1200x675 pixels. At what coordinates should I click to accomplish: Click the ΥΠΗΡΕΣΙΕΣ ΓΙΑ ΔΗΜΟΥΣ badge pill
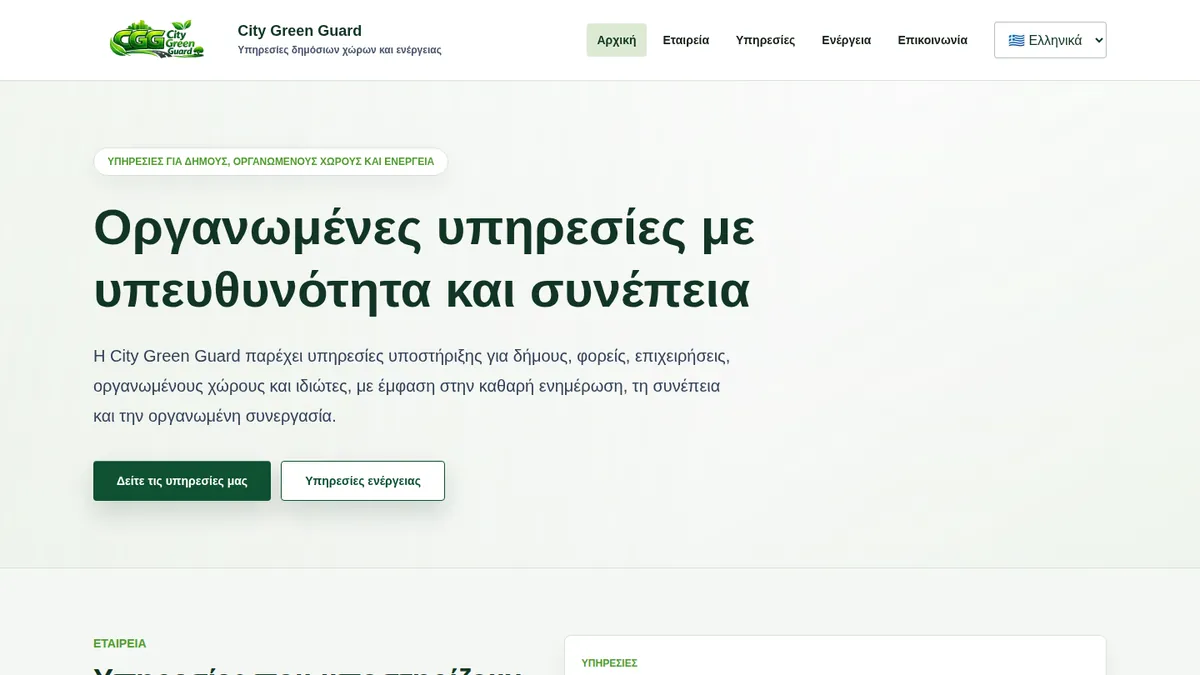(x=271, y=161)
